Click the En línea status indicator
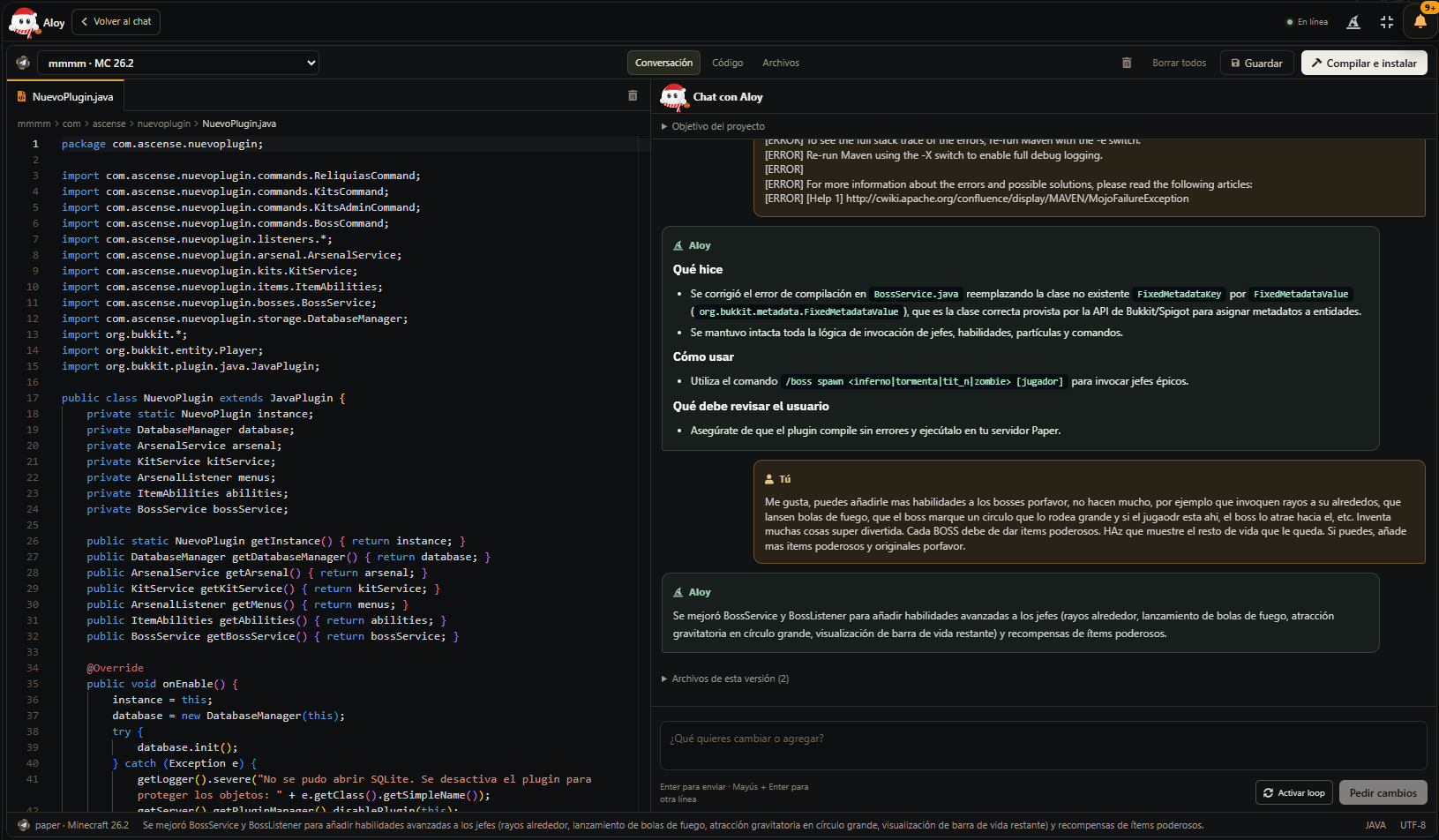Image resolution: width=1439 pixels, height=840 pixels. tap(1307, 22)
